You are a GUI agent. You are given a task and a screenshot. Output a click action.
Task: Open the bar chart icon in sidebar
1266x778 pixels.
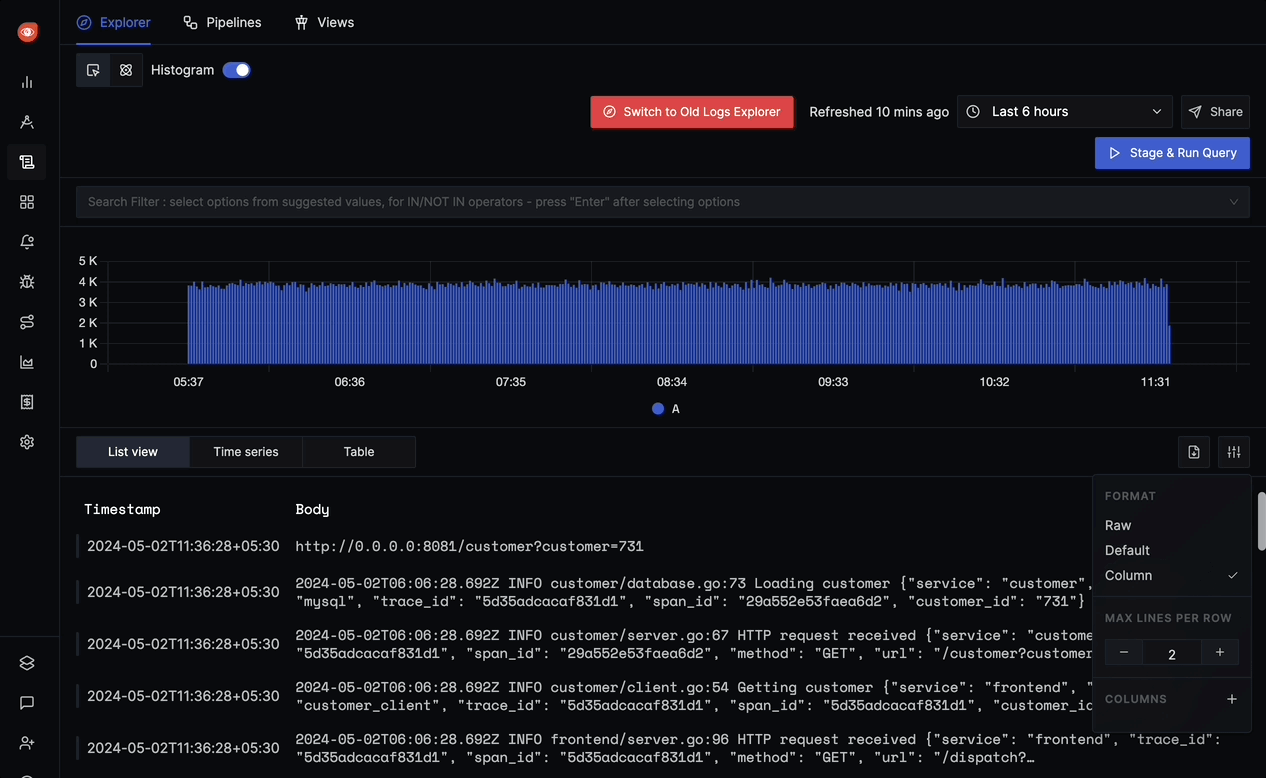(27, 82)
